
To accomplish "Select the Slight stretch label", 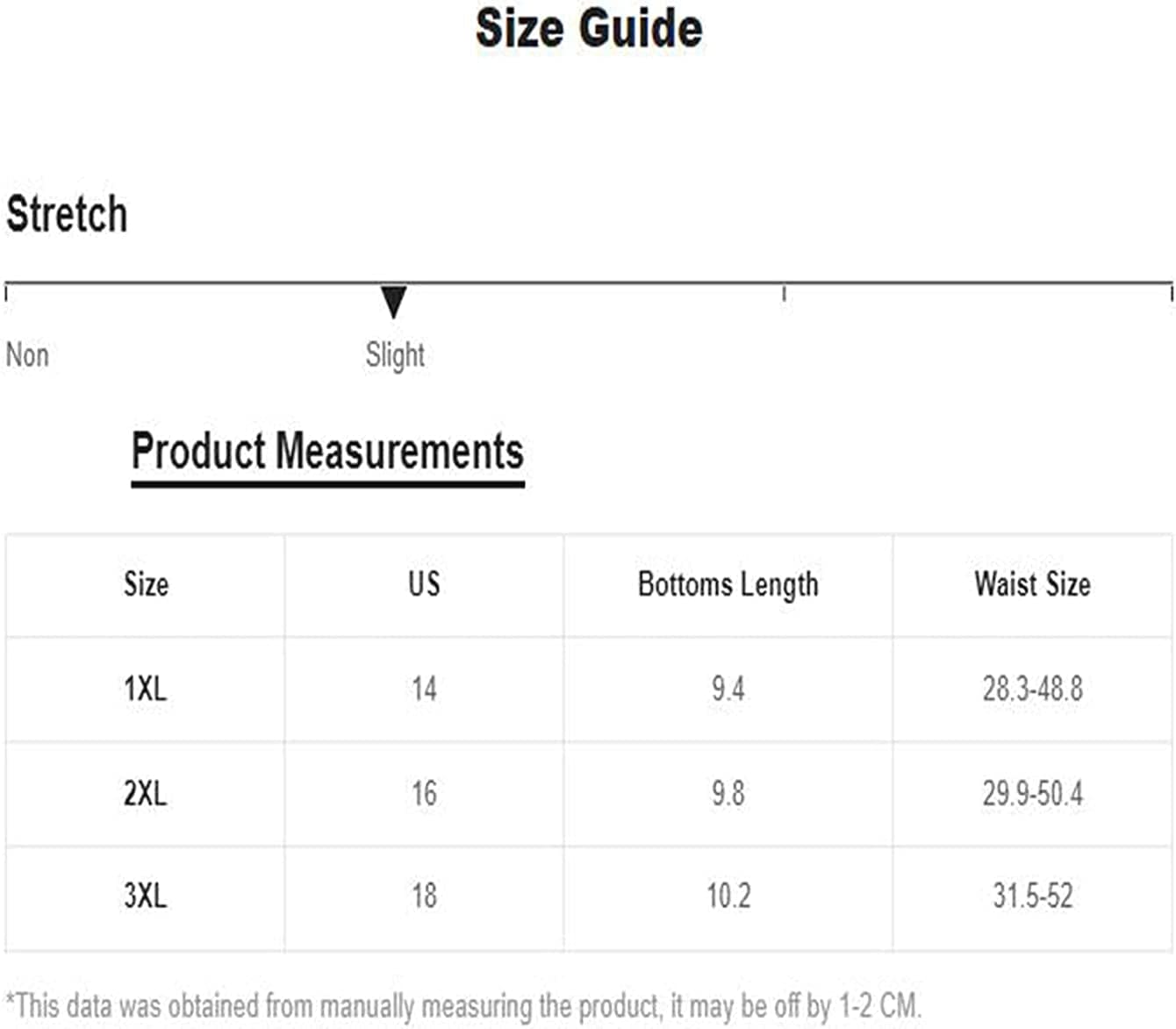I will [x=395, y=355].
